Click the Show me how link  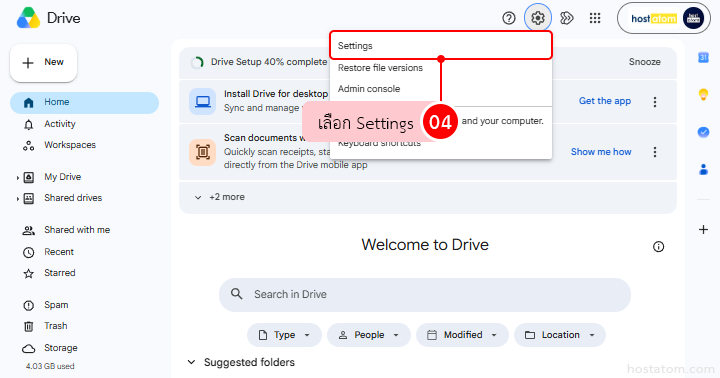point(601,152)
